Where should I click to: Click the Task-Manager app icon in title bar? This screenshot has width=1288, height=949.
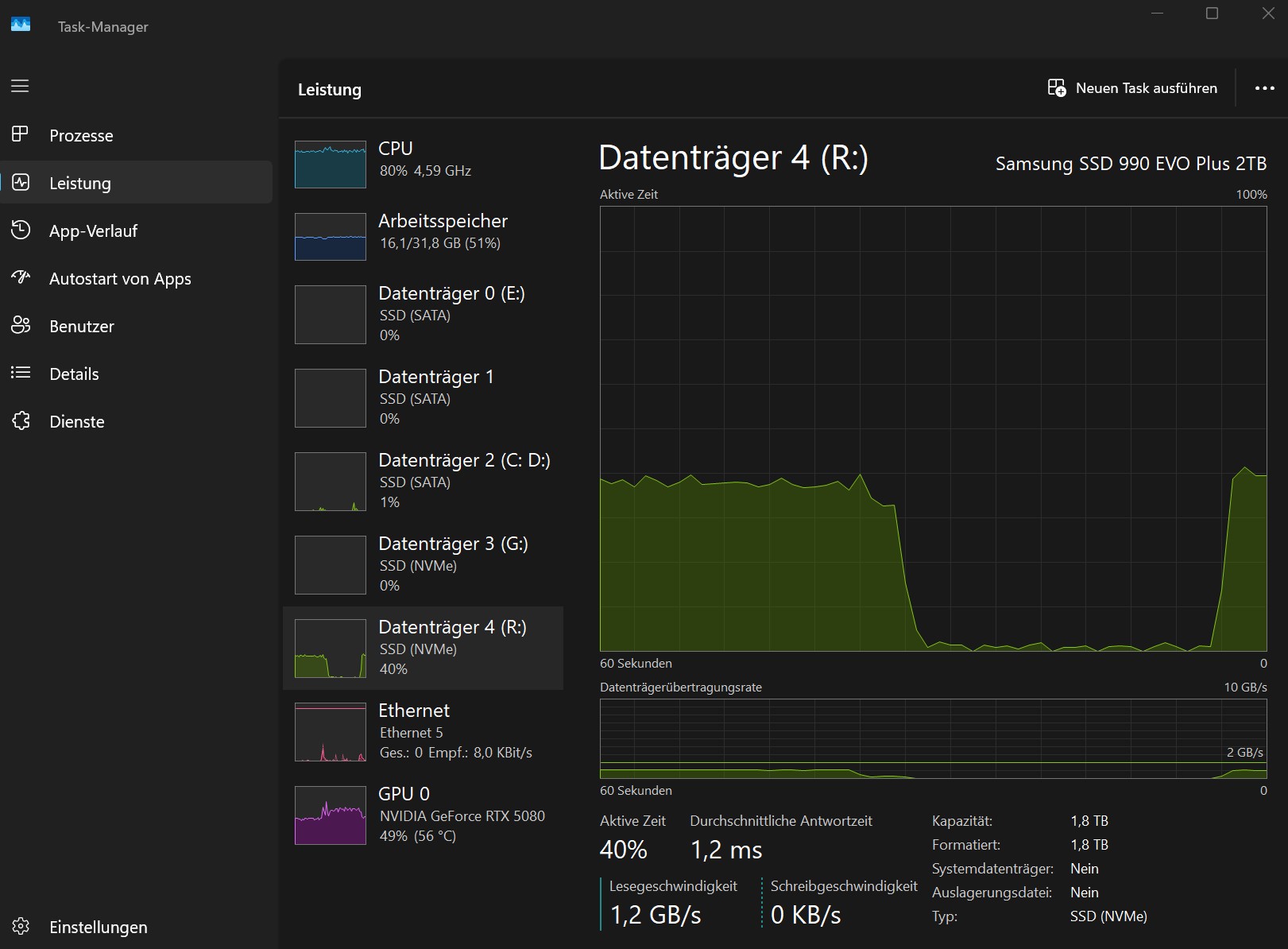(21, 25)
